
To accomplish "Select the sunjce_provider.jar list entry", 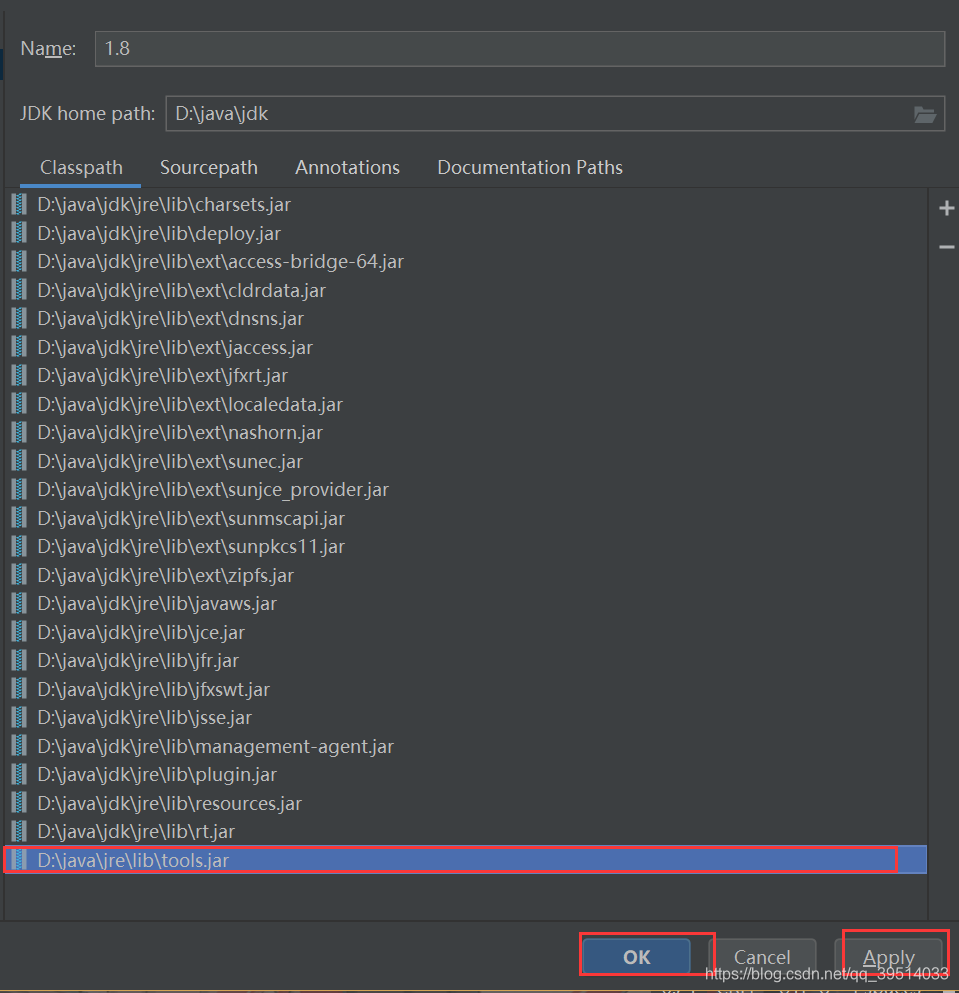I will pos(213,489).
